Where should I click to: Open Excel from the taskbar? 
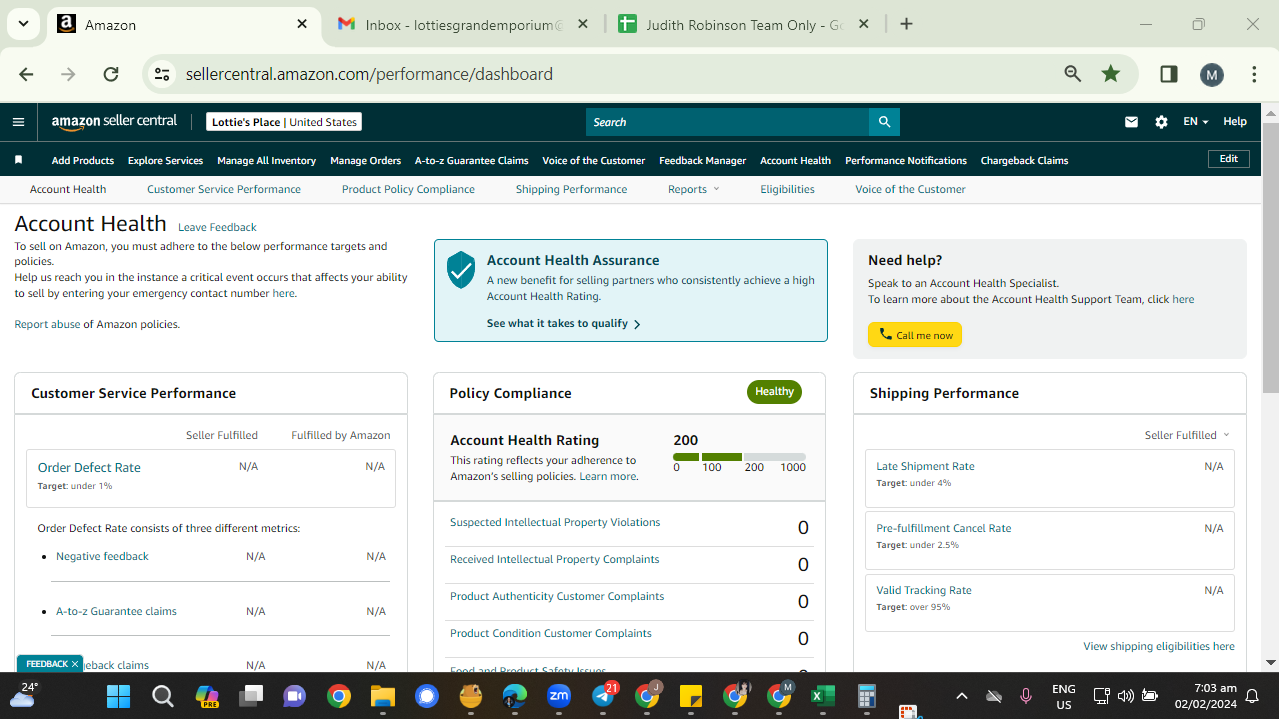pos(823,696)
